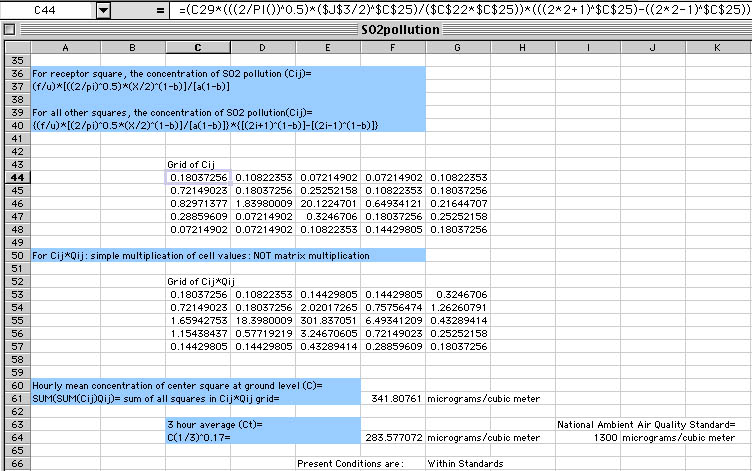Select column F header

pos(393,47)
